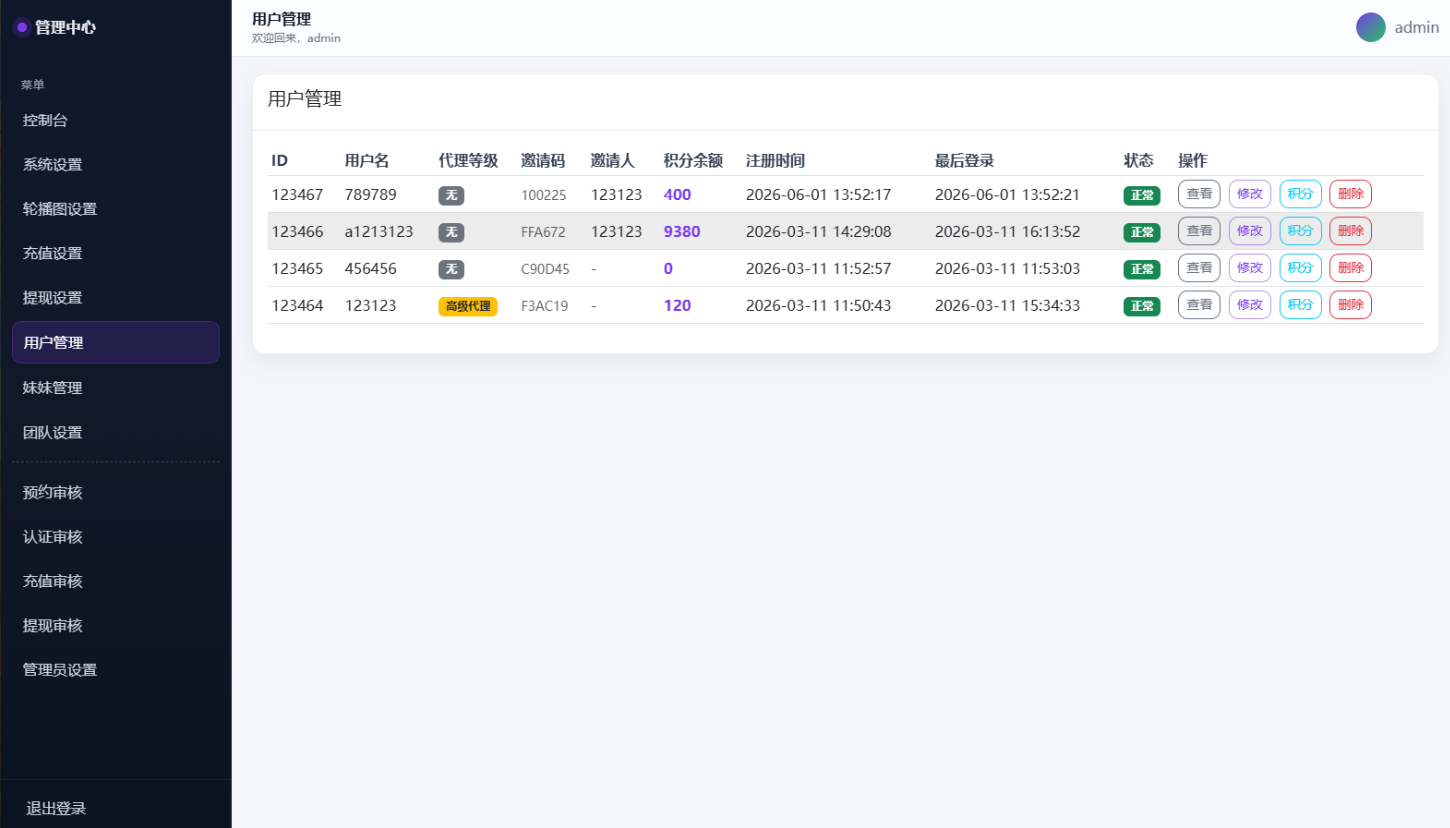The width and height of the screenshot is (1450, 828).
Task: Edit user ID 123464 via 修改
Action: tap(1250, 305)
